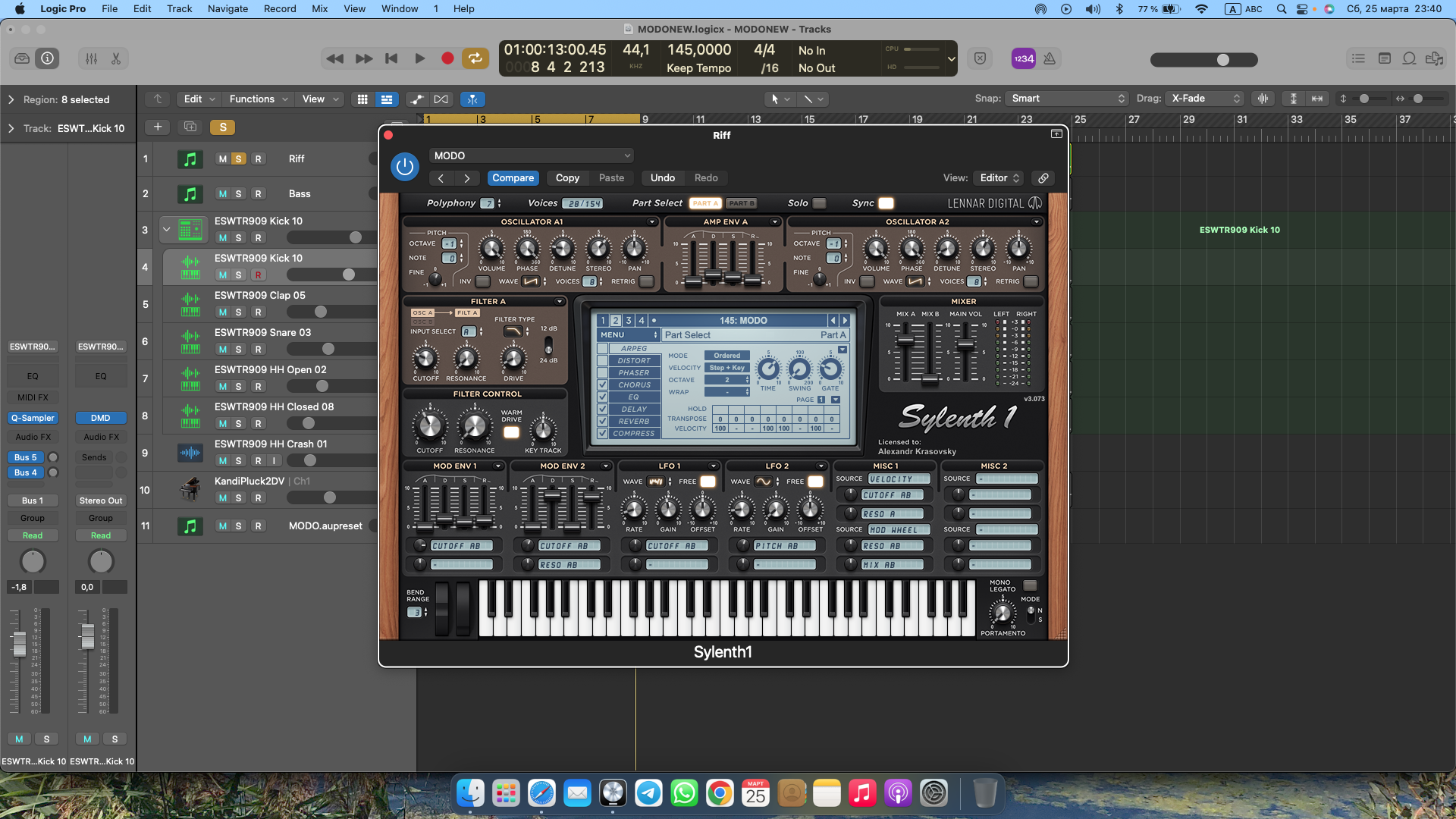Toggle the WARM DRIVE switch
The width and height of the screenshot is (1456, 819).
point(512,432)
